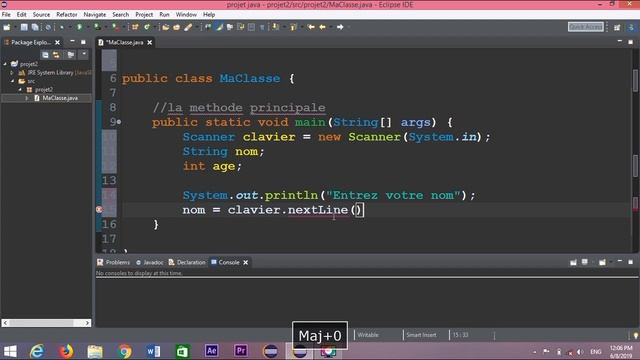640x360 pixels.
Task: Navigate Back with the yellow arrow
Action: (x=322, y=27)
